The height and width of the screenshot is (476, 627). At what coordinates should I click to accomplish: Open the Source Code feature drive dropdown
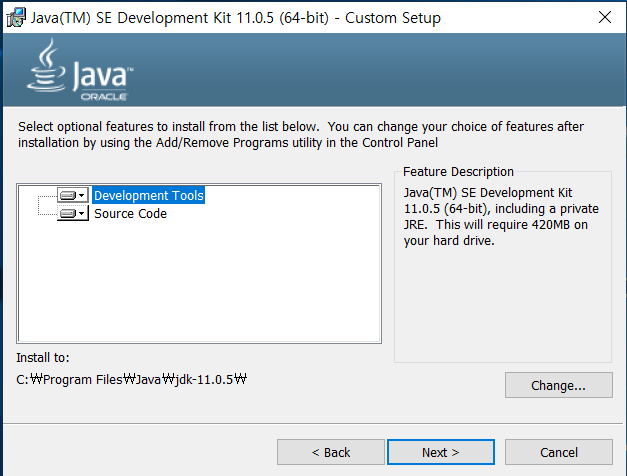72,213
